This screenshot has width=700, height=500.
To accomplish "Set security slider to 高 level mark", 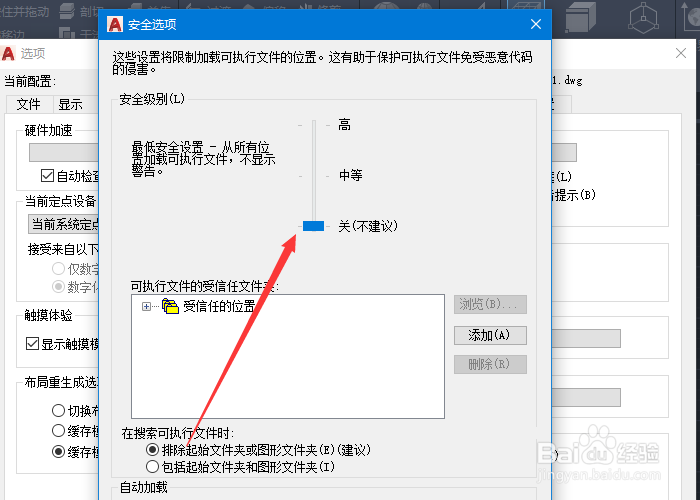I will (314, 125).
